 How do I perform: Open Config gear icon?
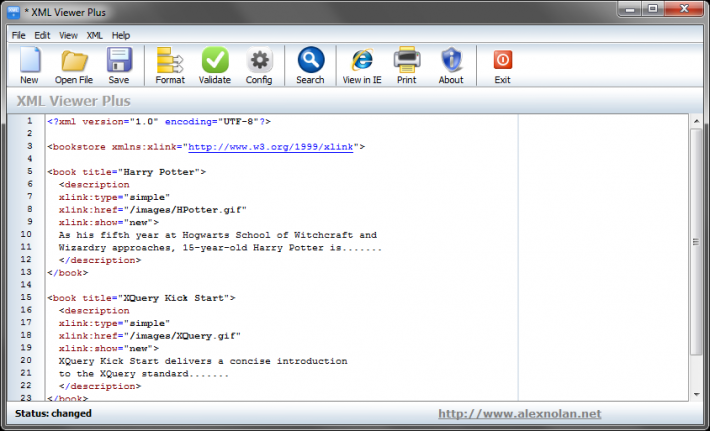[259, 60]
